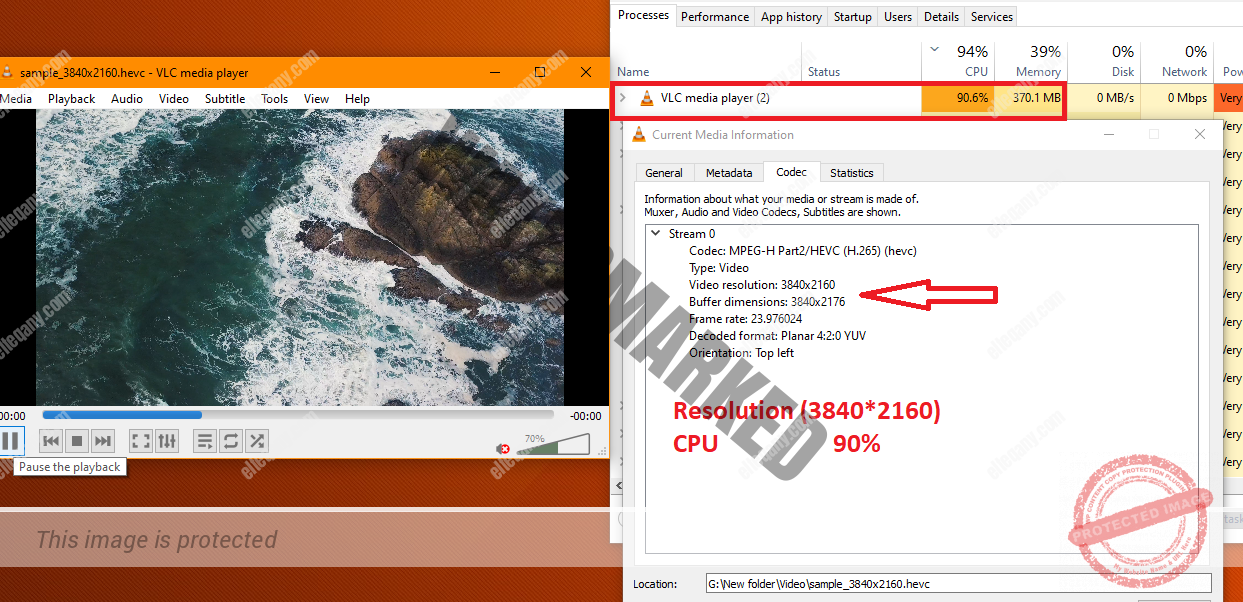This screenshot has width=1243, height=602.
Task: Select the Metadata tab in Media Information
Action: pos(728,172)
